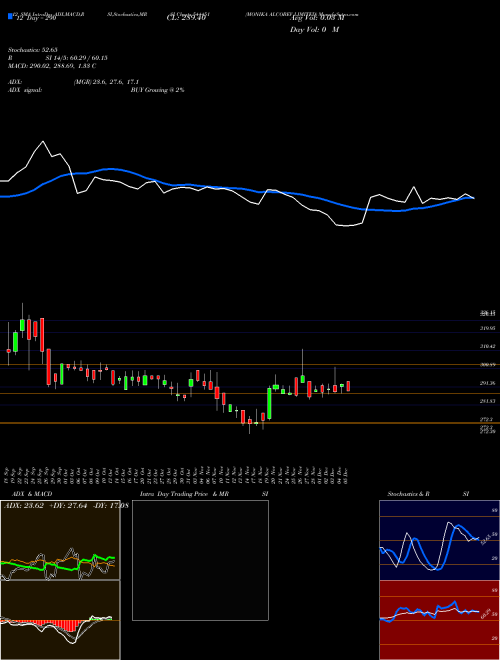Click the 310.42 price axis label
This screenshot has width=500, height=660.
click(x=488, y=346)
